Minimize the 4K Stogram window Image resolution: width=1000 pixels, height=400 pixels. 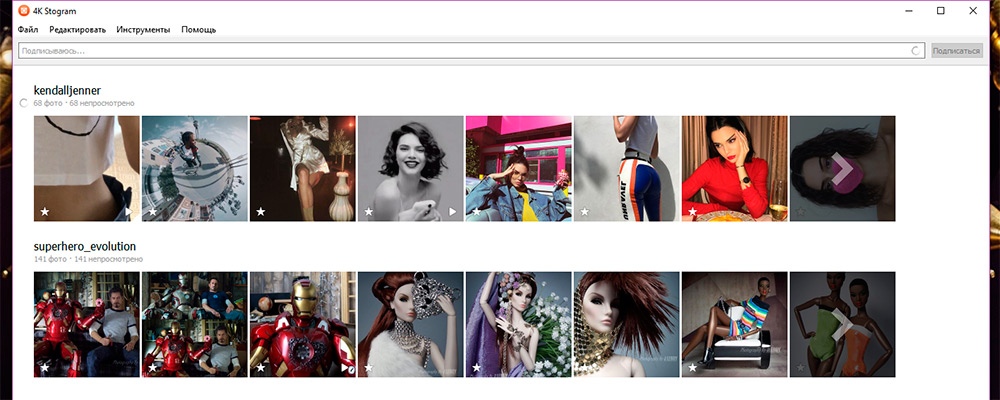[x=908, y=11]
